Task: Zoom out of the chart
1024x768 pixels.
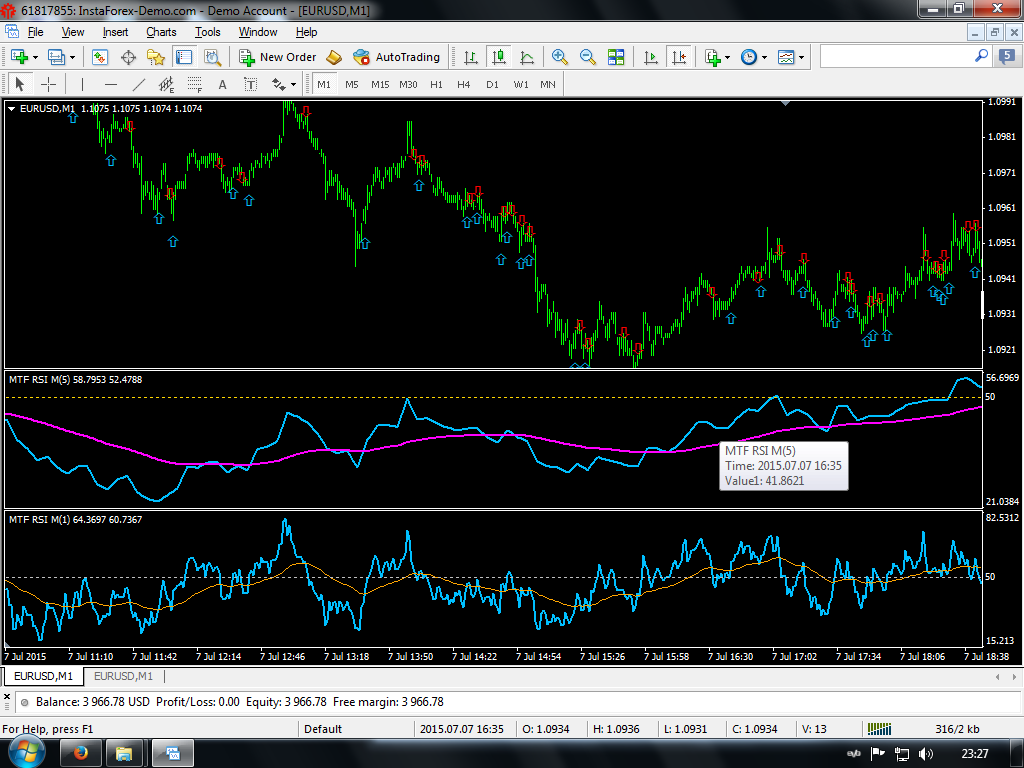Action: point(588,57)
